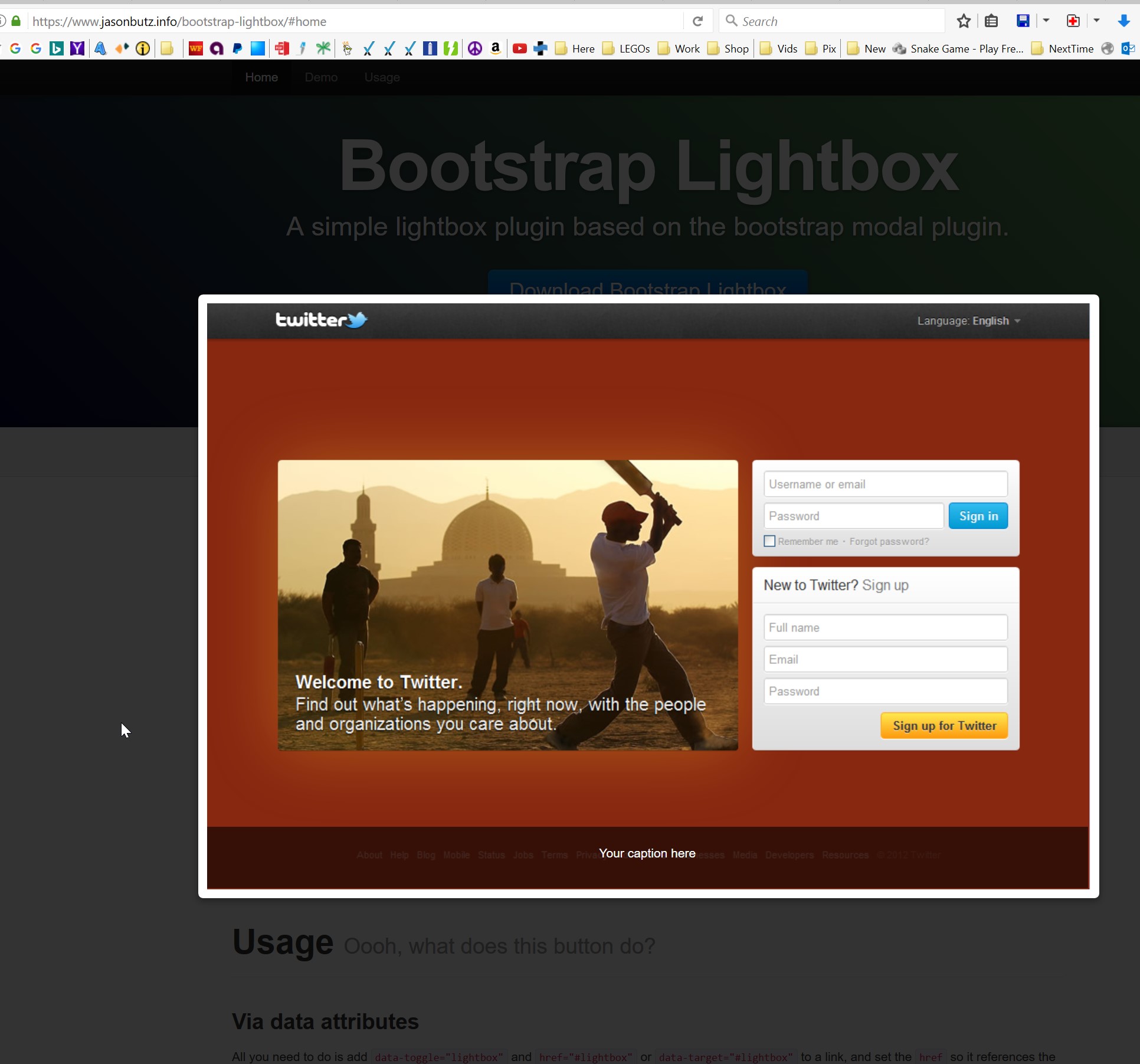Open the bookmarks list icon

pyautogui.click(x=991, y=21)
